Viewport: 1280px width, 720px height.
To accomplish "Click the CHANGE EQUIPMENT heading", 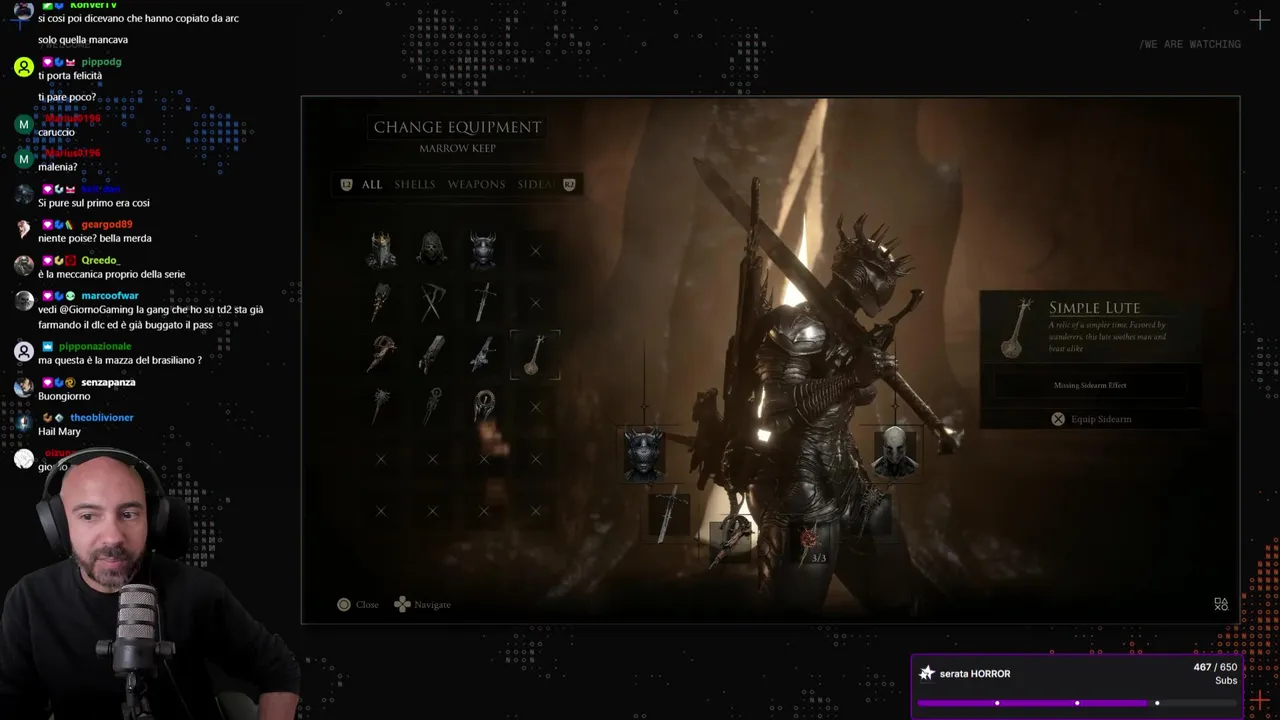I will pos(457,127).
